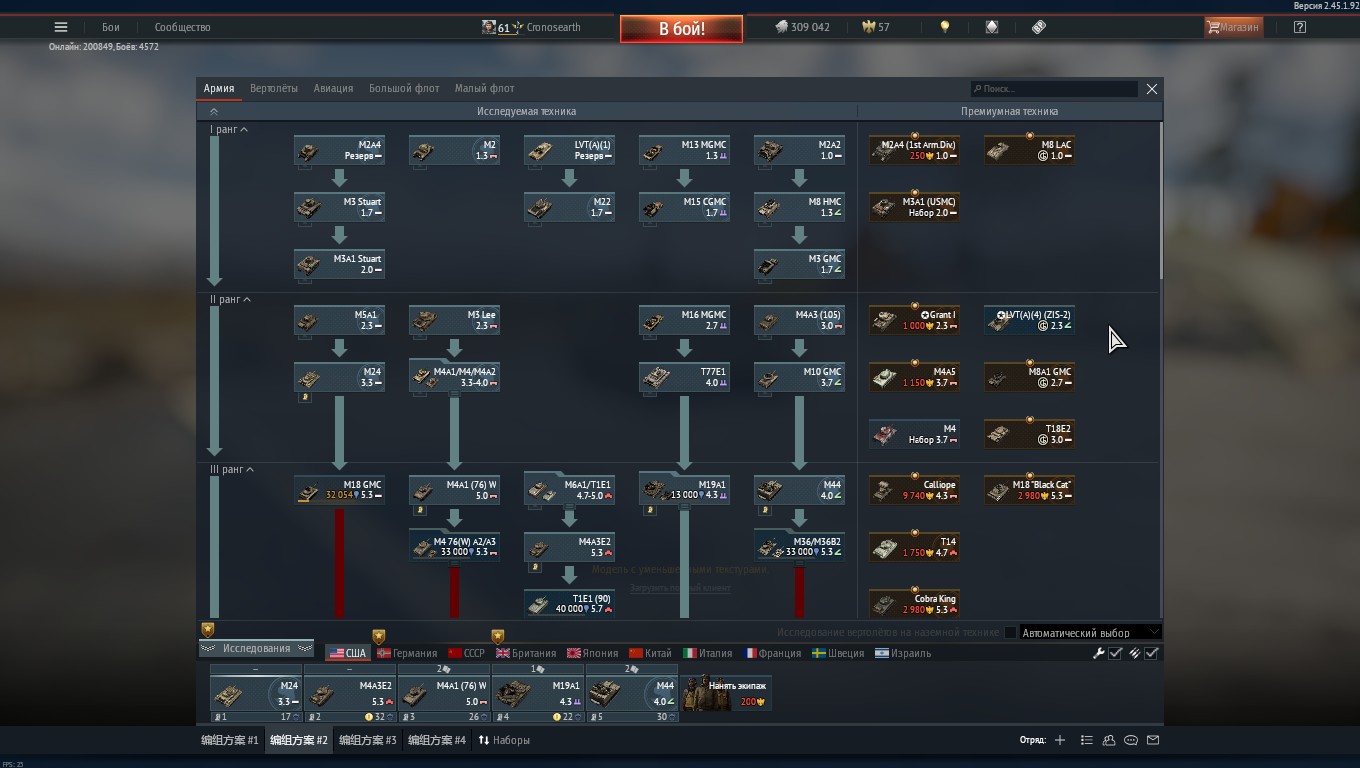Viewport: 1360px width, 768px height.
Task: Expand the M6A1/T1E1 vehicle group
Action: 569,489
